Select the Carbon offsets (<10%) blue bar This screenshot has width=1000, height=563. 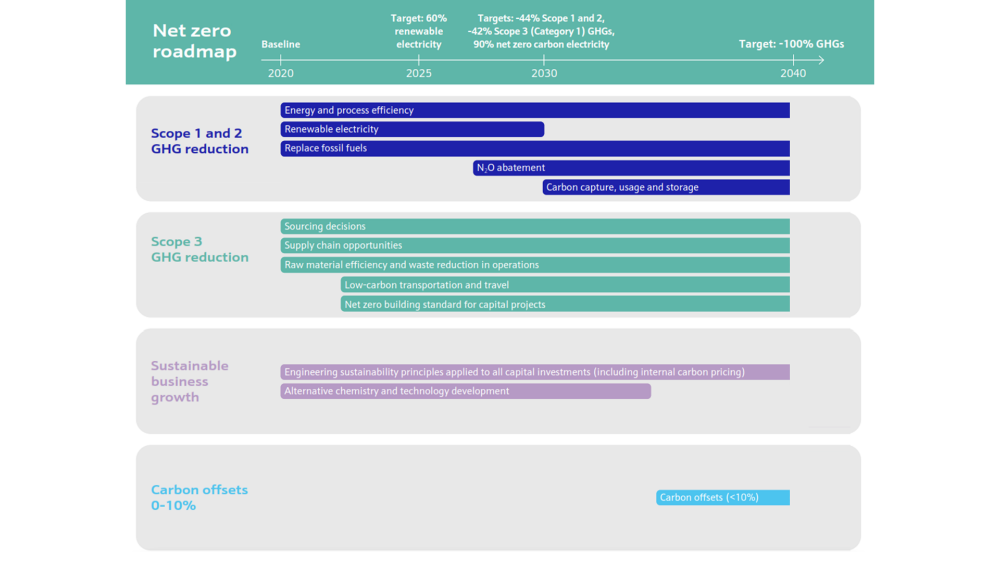723,497
